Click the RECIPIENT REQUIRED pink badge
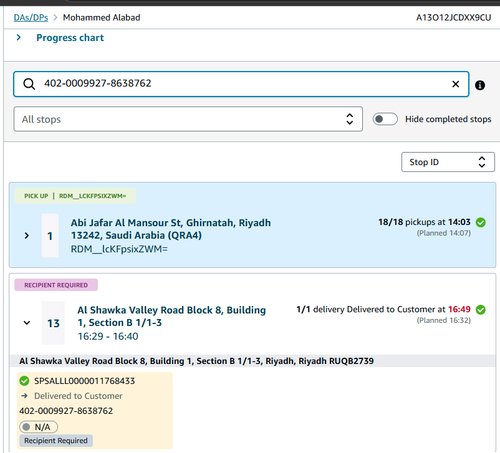This screenshot has height=453, width=500. (x=56, y=285)
